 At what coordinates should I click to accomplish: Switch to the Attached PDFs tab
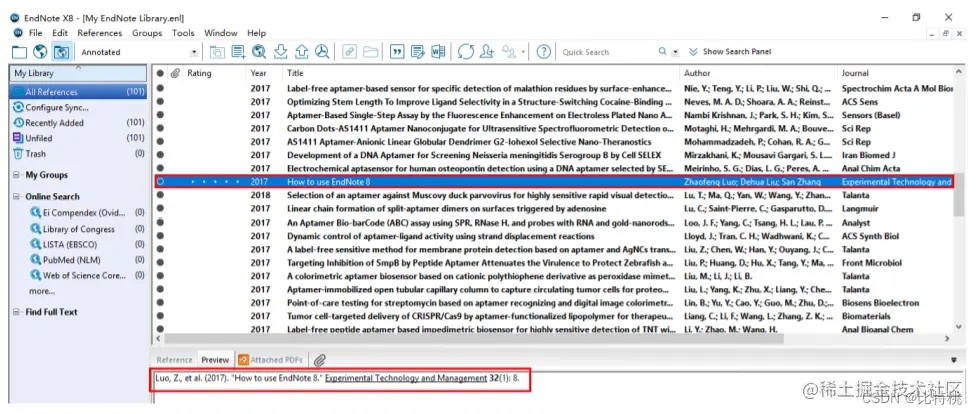coord(271,360)
